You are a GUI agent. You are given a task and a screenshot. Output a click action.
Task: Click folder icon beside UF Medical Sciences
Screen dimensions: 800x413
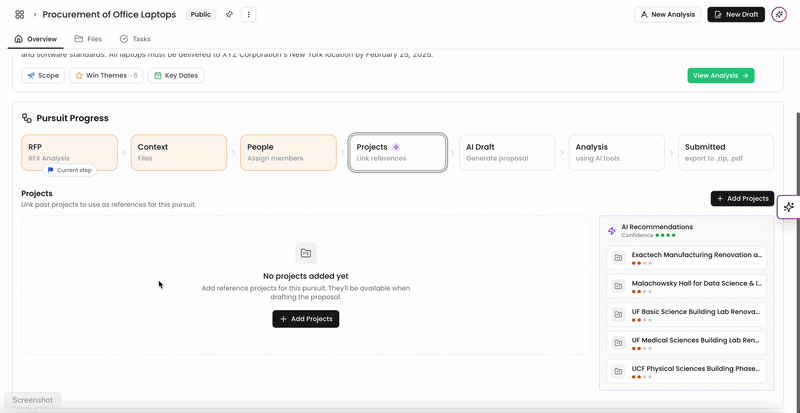coord(618,343)
